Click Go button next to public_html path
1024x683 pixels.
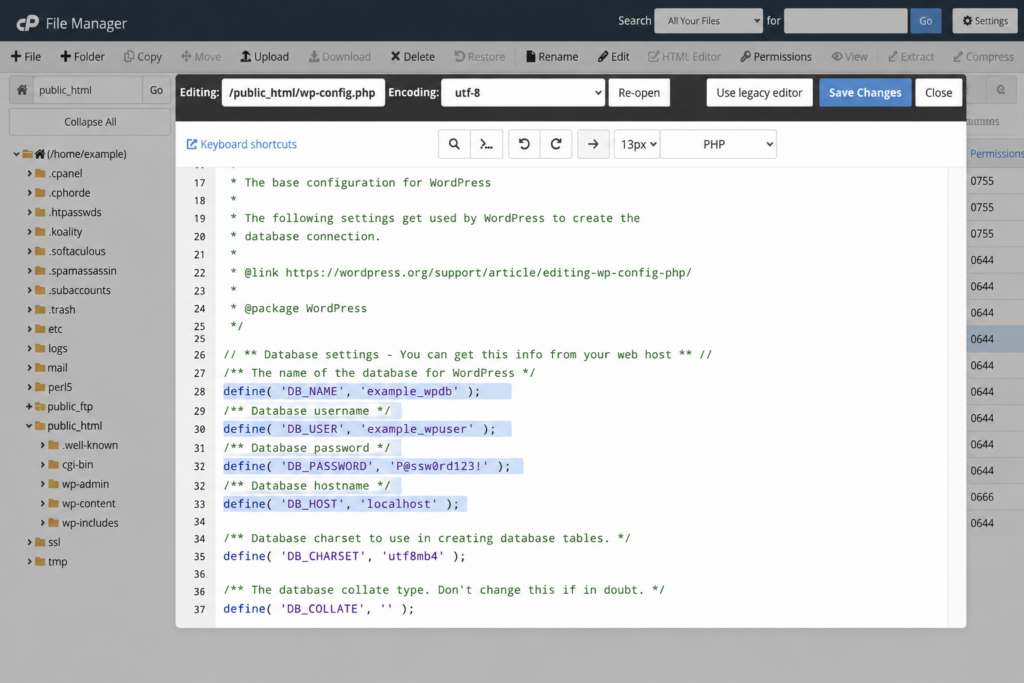(156, 90)
